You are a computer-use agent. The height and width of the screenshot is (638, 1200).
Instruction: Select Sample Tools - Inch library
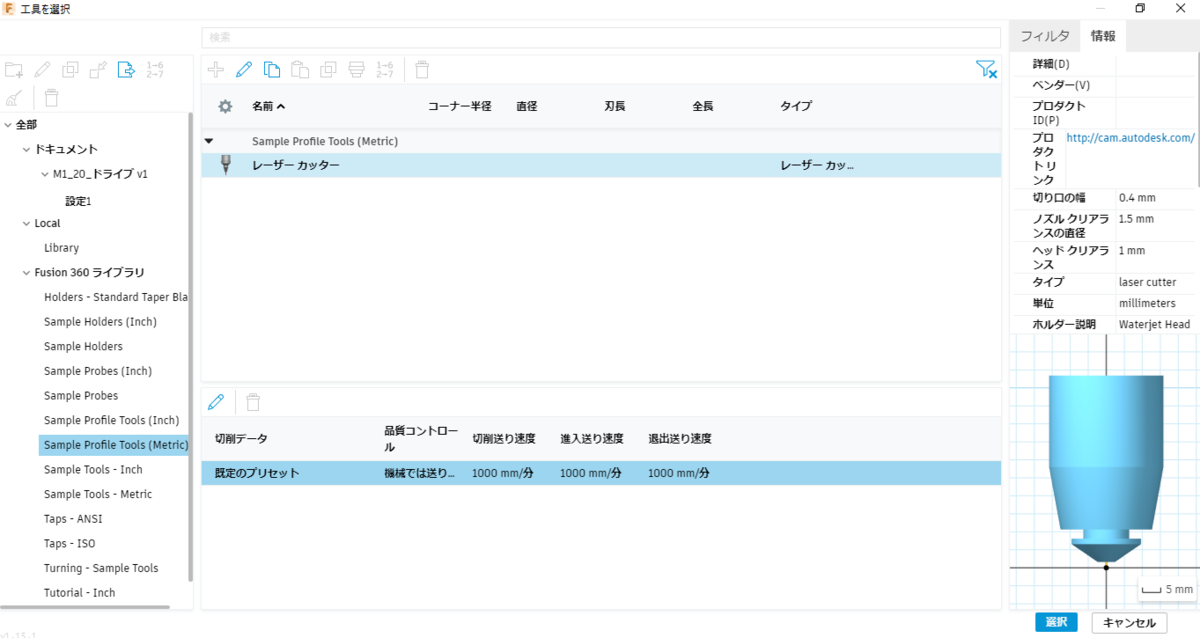[x=93, y=469]
